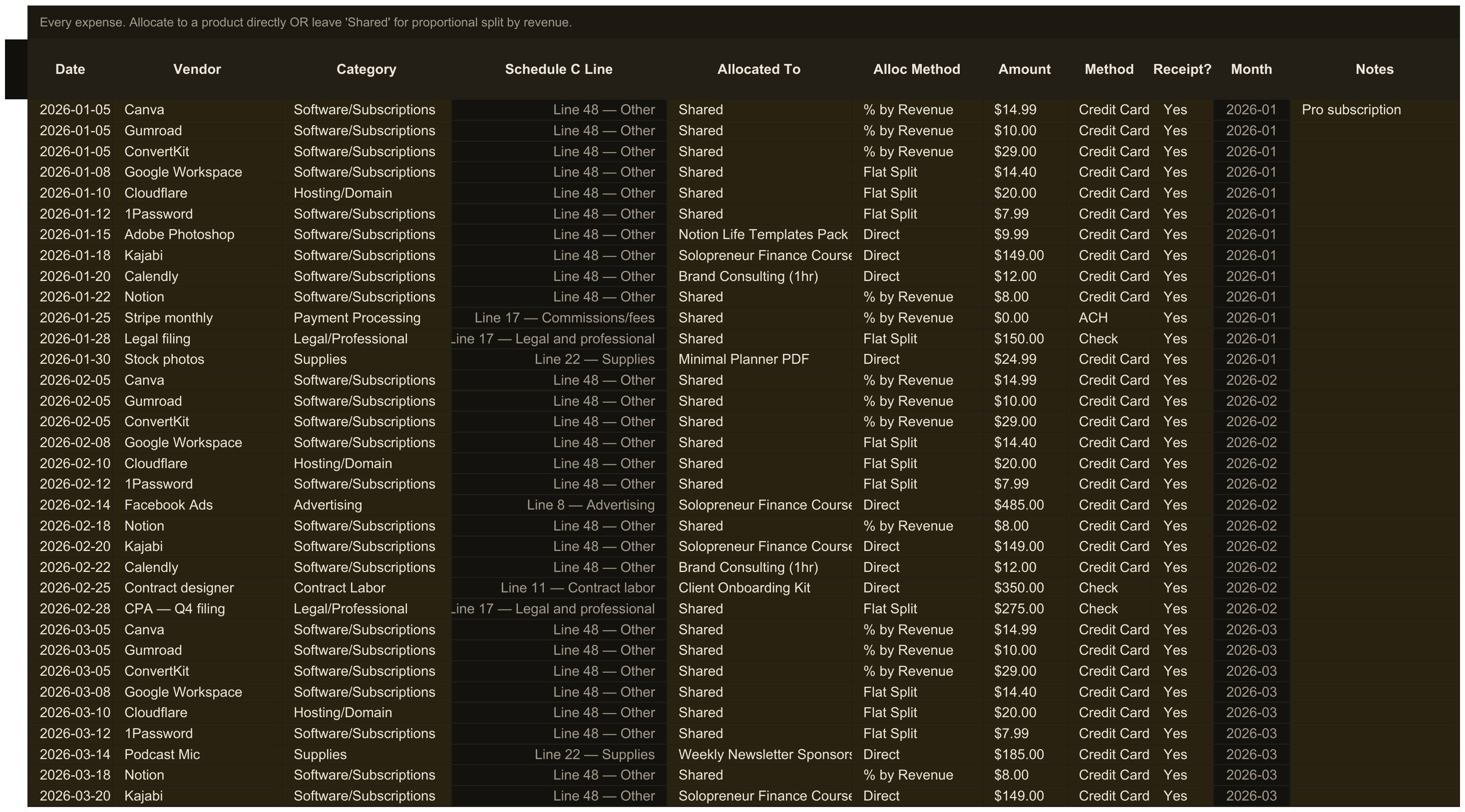Select the Advertising category cell

click(x=367, y=505)
